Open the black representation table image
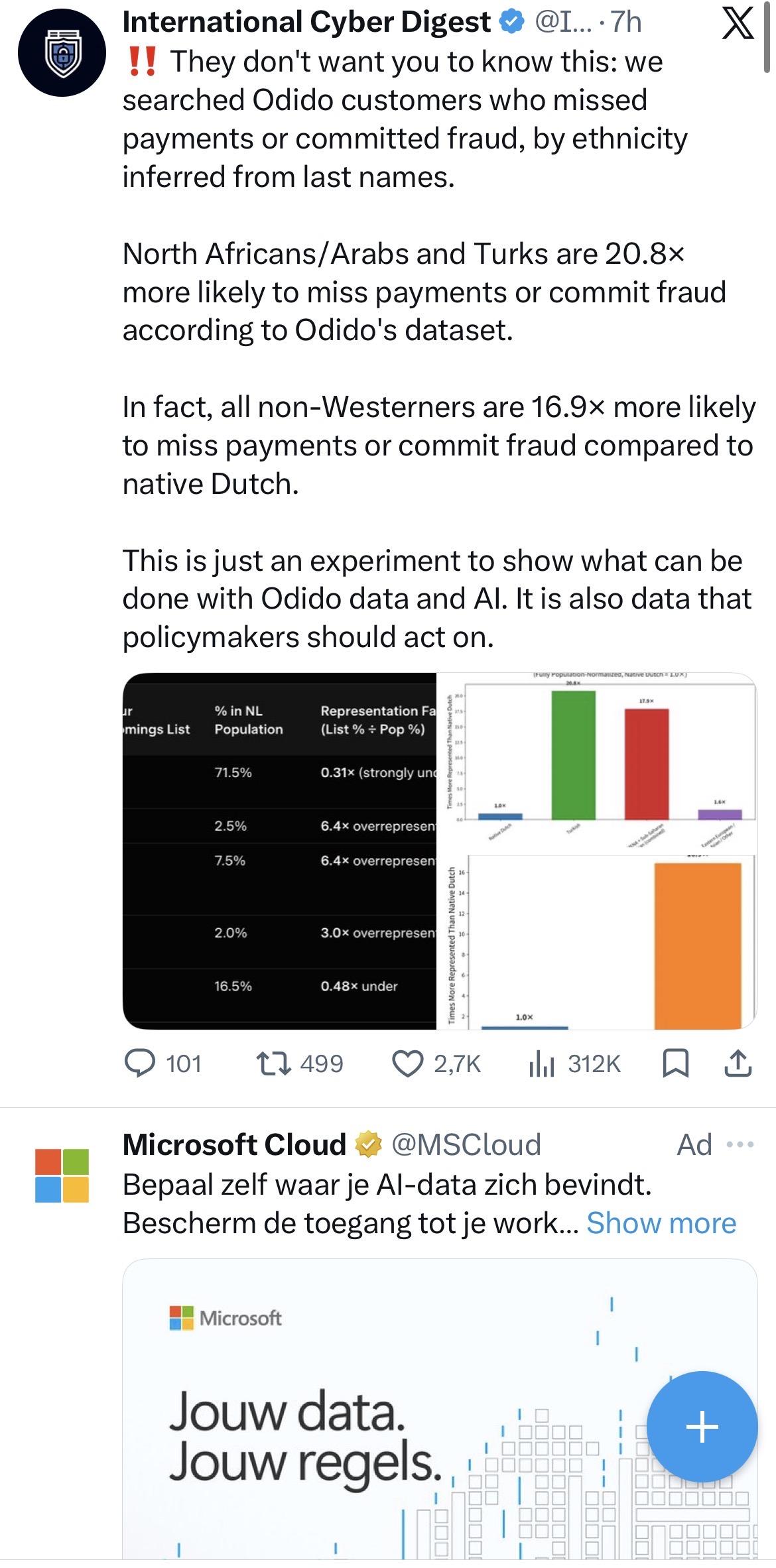776x1568 pixels. click(x=279, y=851)
